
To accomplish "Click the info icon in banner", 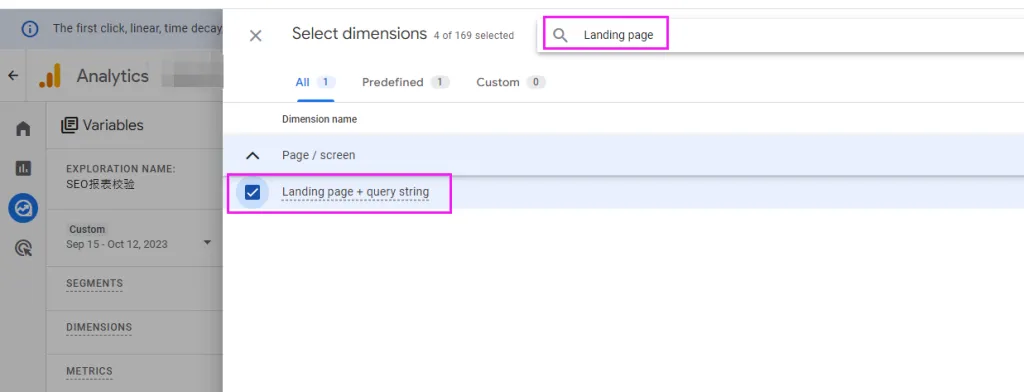I will [x=30, y=29].
